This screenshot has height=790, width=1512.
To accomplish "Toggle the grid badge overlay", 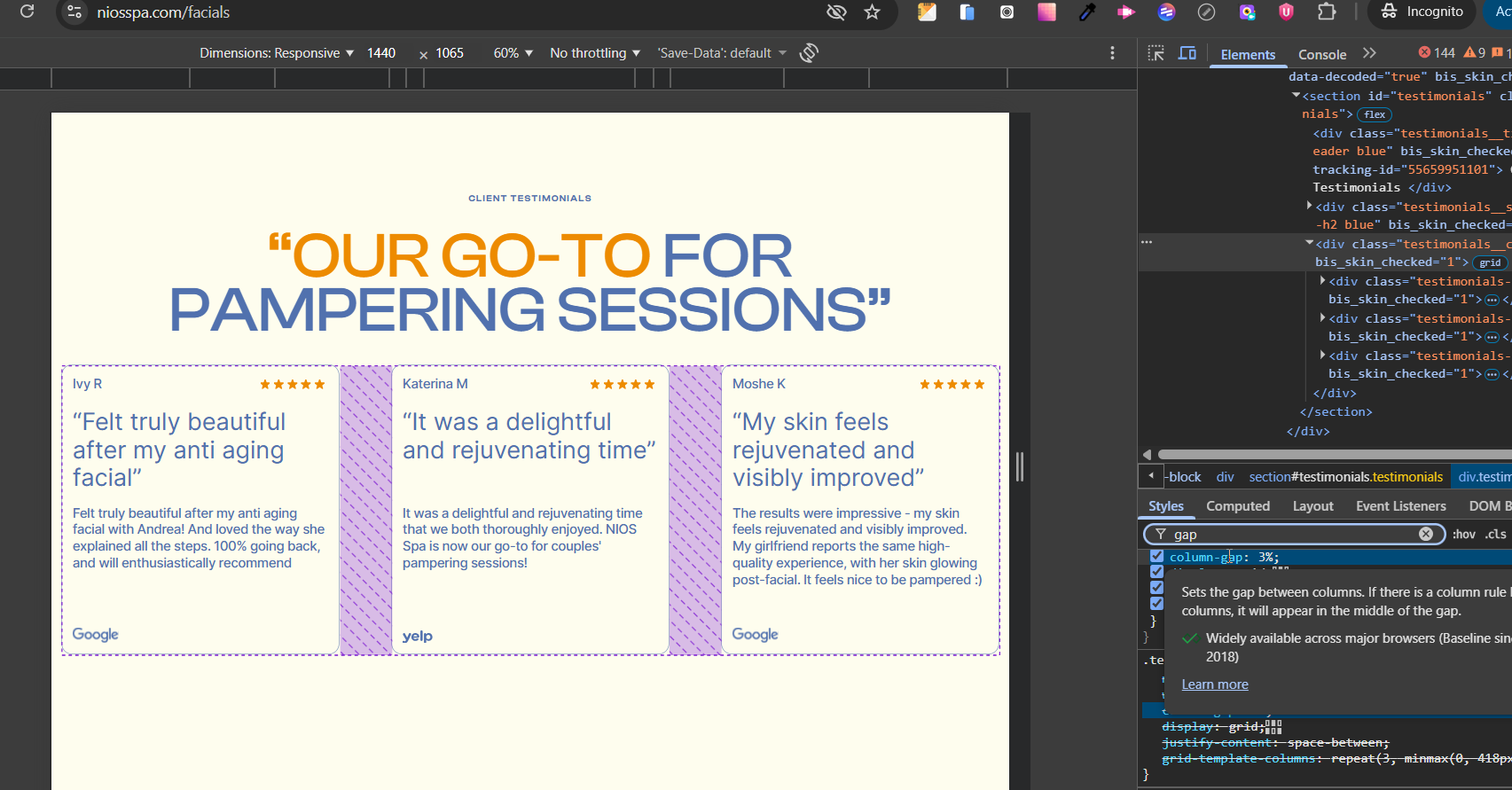I will pos(1489,262).
